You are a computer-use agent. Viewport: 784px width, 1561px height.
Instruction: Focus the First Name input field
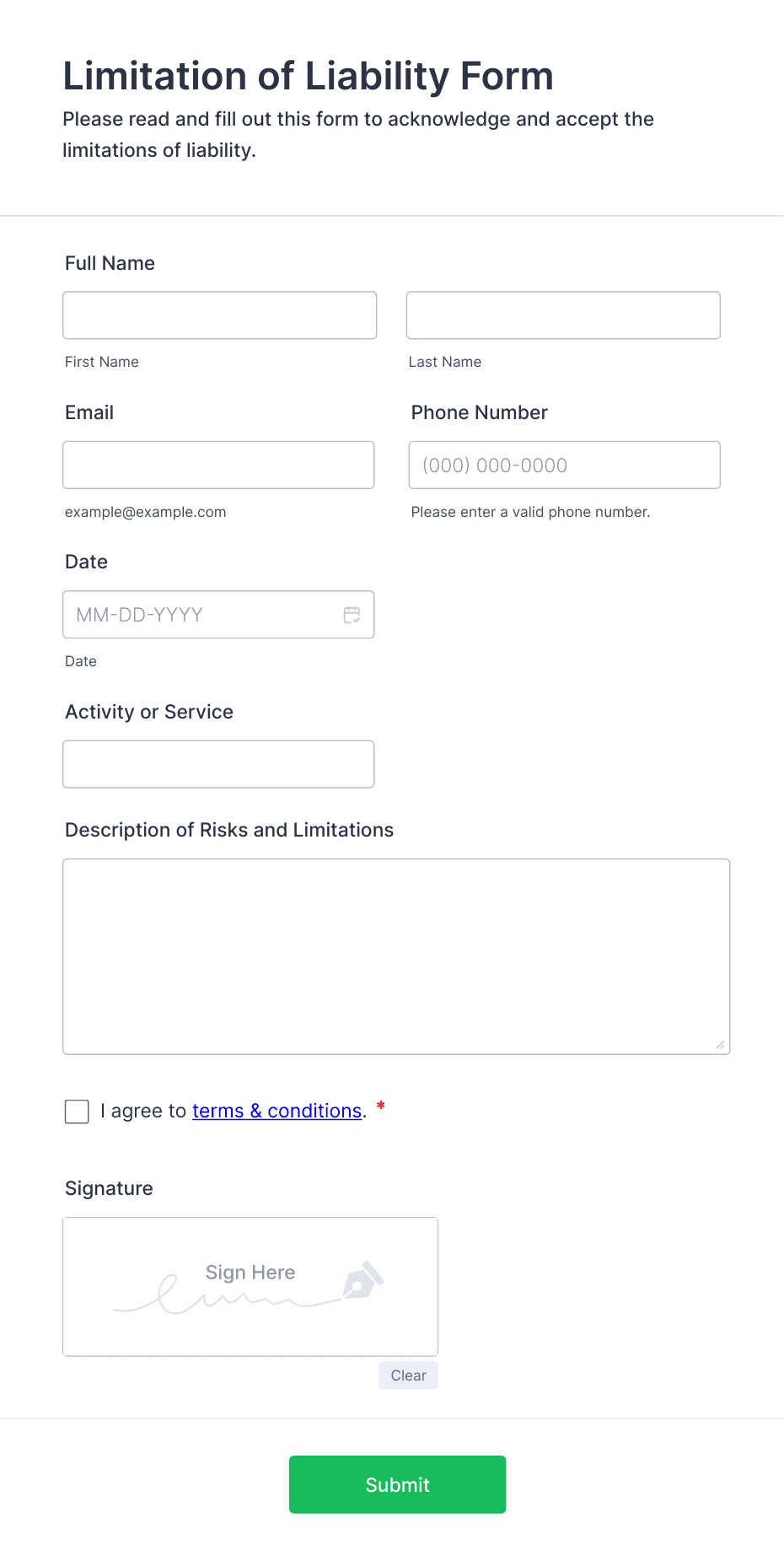pos(219,315)
